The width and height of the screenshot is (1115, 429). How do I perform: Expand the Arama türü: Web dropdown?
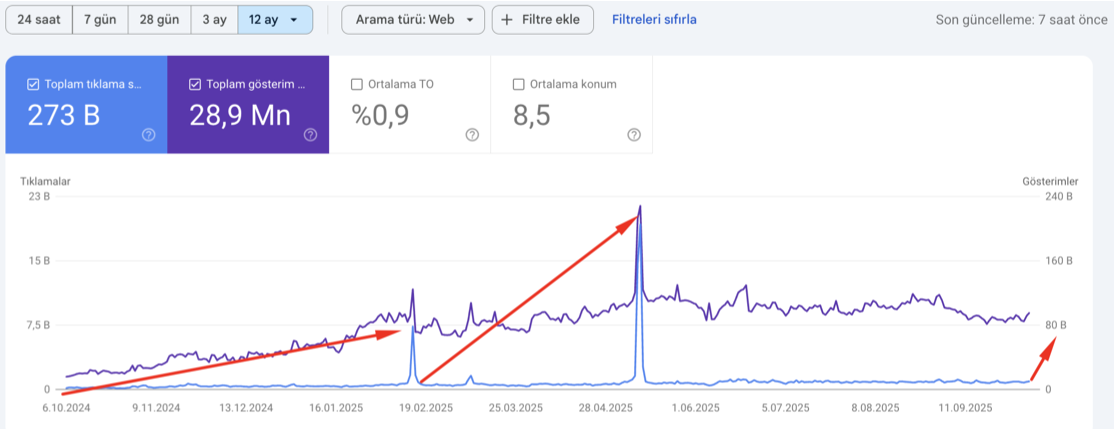[413, 20]
